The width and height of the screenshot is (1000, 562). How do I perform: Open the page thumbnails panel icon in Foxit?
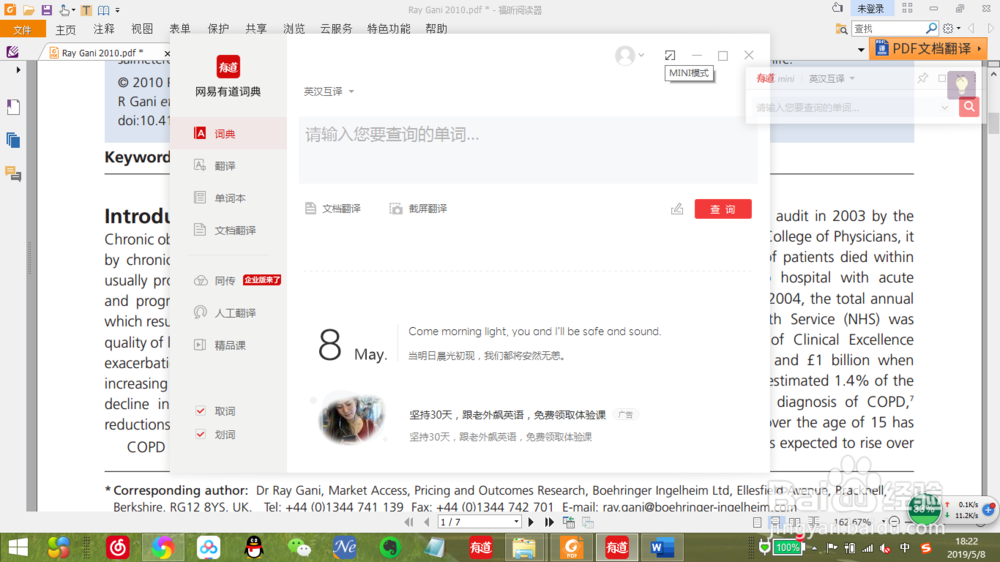point(13,107)
